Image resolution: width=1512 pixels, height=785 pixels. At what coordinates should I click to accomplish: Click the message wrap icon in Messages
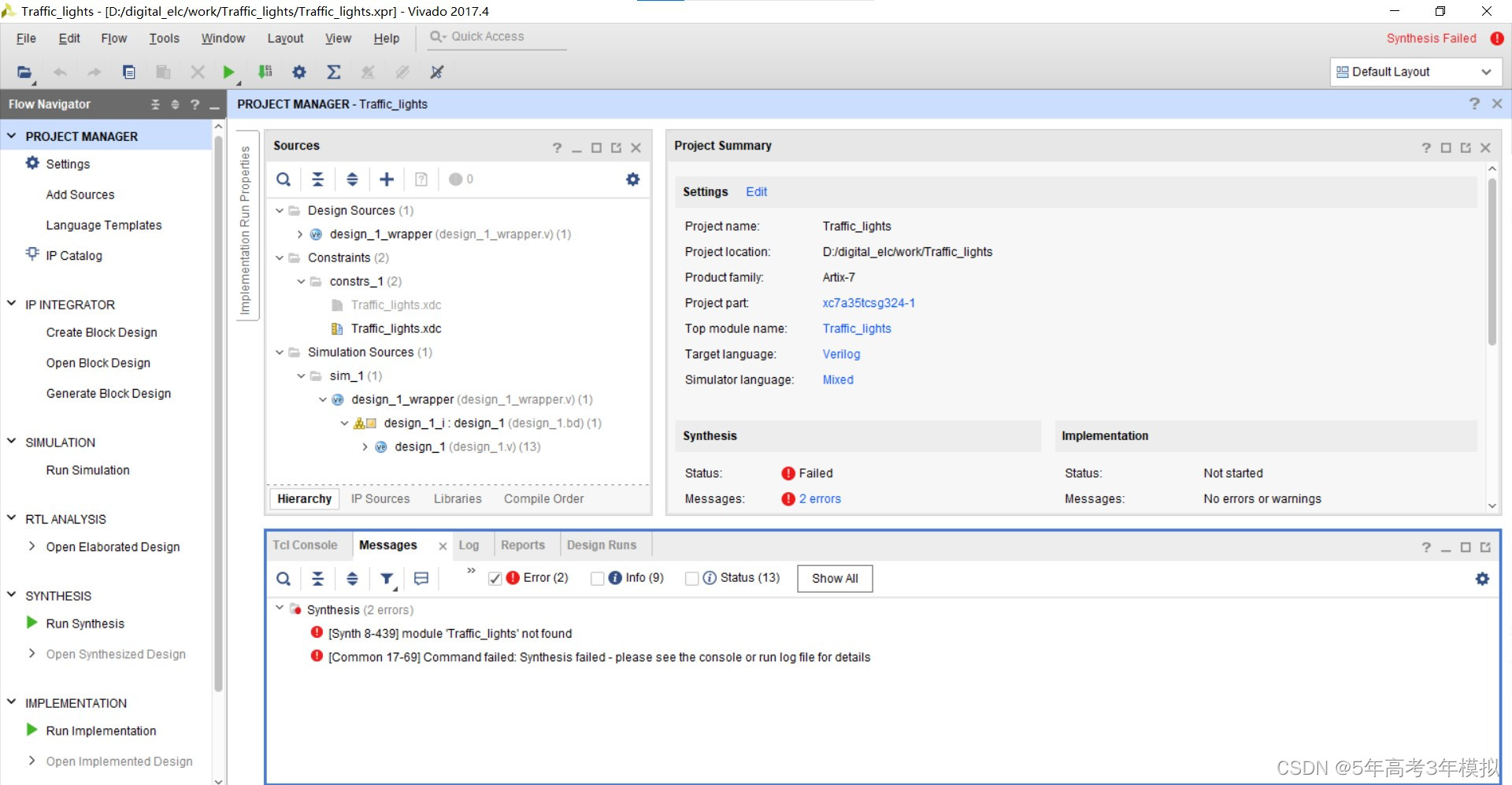[x=421, y=579]
